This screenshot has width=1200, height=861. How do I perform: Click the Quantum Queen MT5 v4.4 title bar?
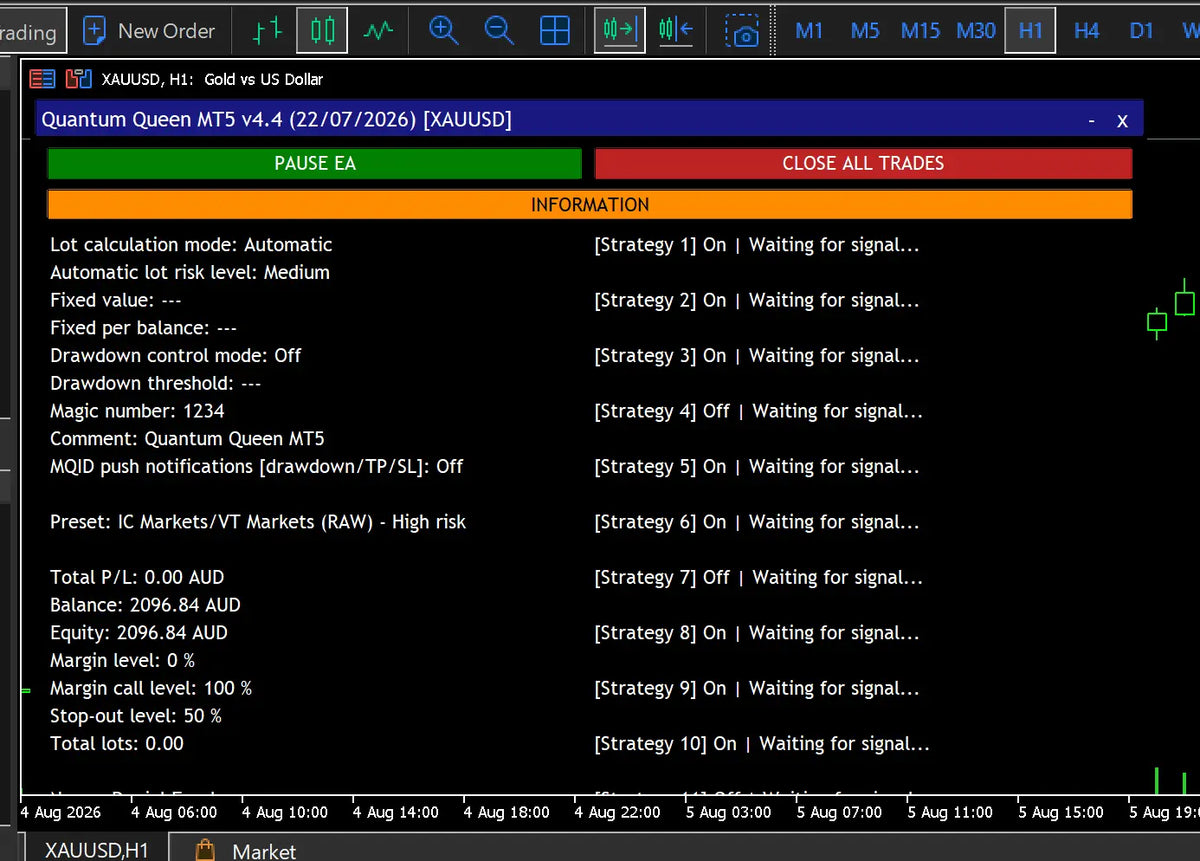click(x=590, y=120)
